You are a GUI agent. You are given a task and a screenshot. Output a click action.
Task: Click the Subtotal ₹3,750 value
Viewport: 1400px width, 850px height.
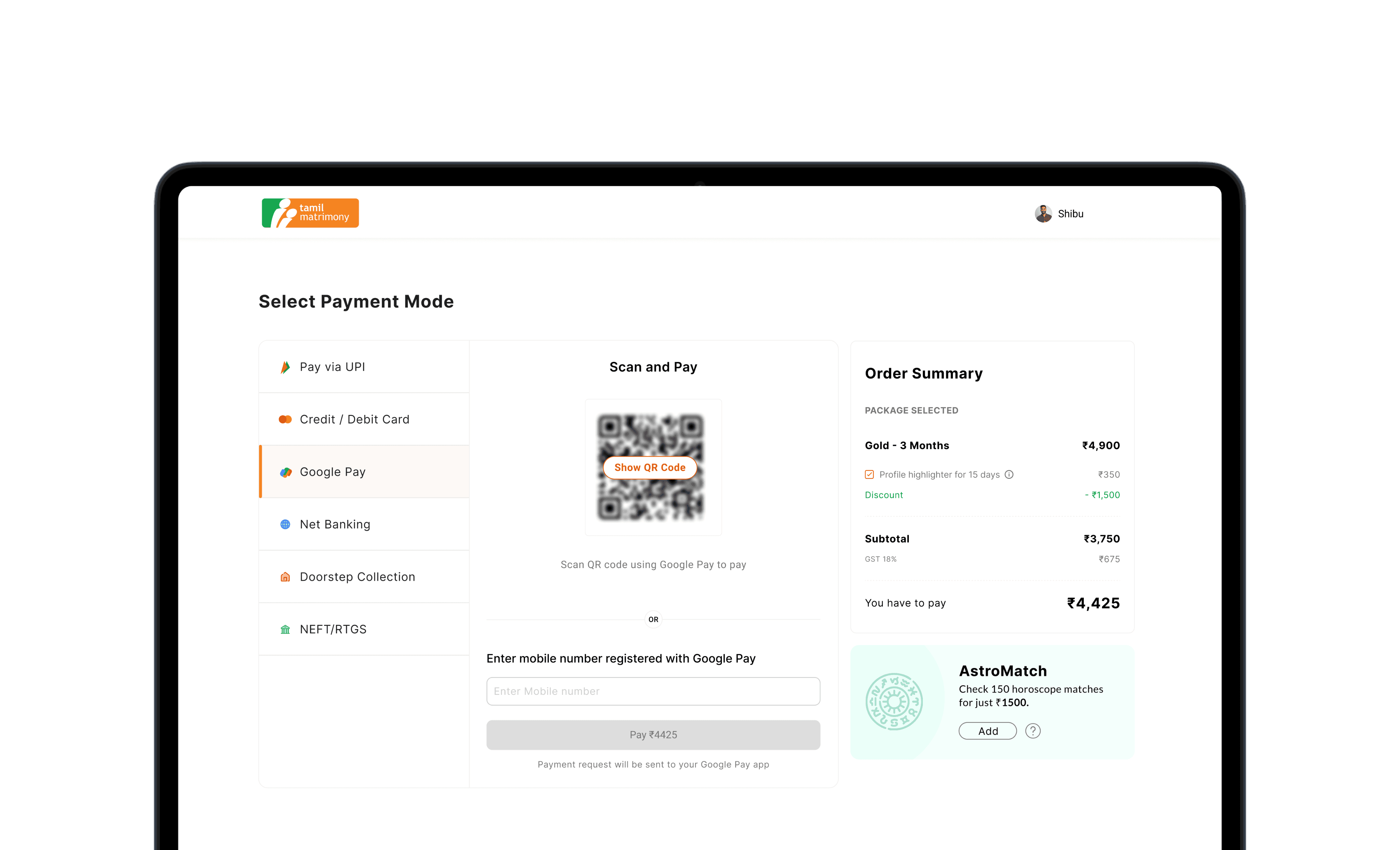pos(1102,539)
